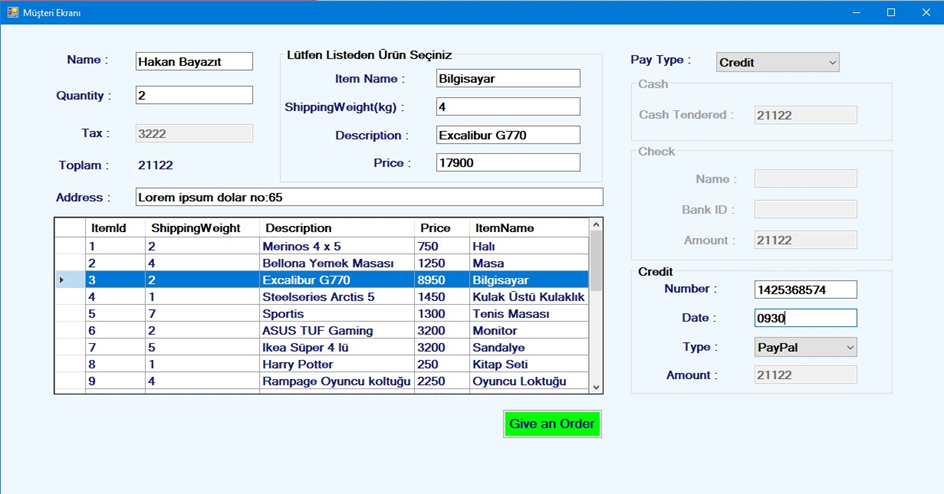The image size is (944, 494).
Task: Click the Quantity input field
Action: (x=194, y=95)
